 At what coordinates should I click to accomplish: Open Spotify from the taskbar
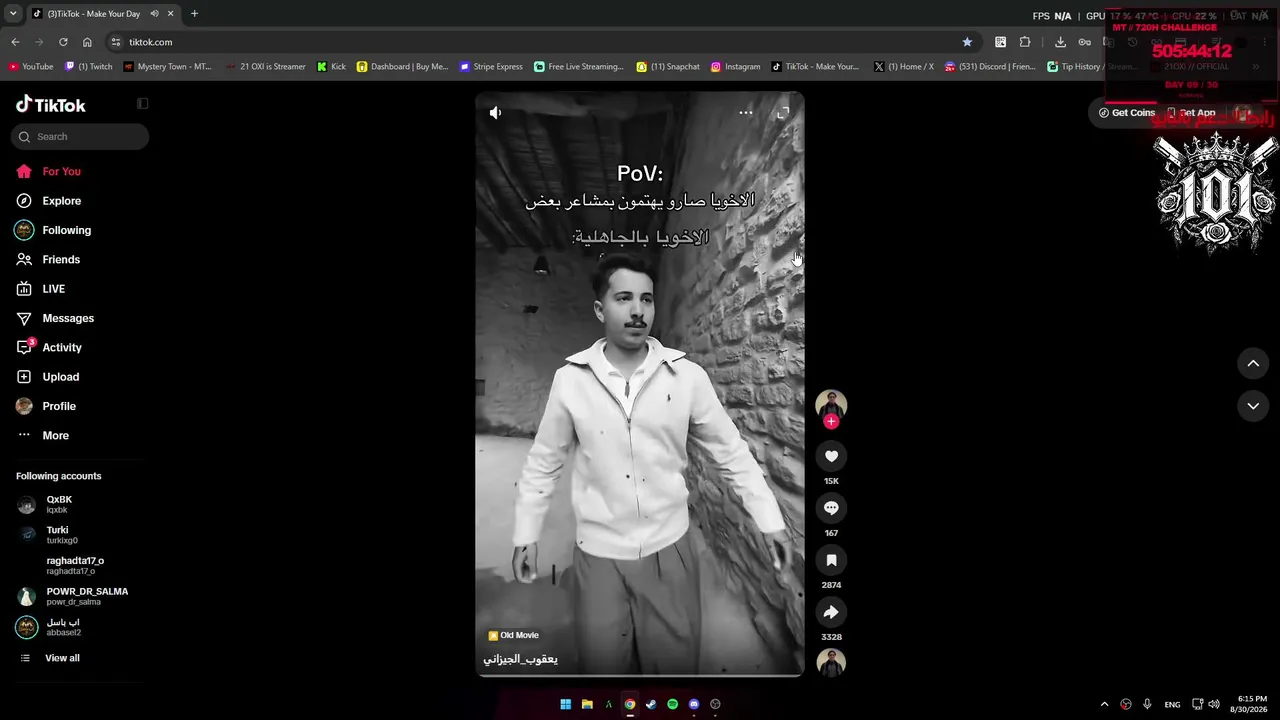tap(672, 704)
